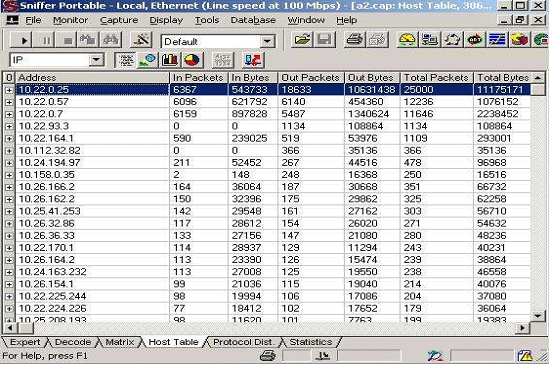Switch to the Statistics tab
The width and height of the screenshot is (549, 365).
pyautogui.click(x=311, y=342)
